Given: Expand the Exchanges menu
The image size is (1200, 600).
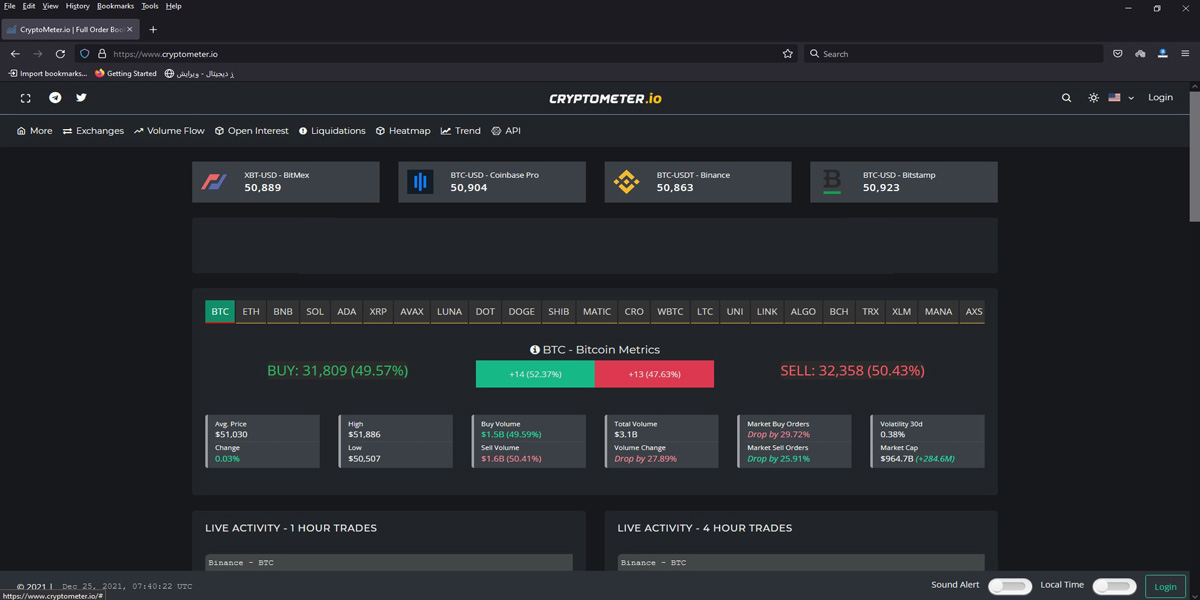Looking at the screenshot, I should click(93, 130).
